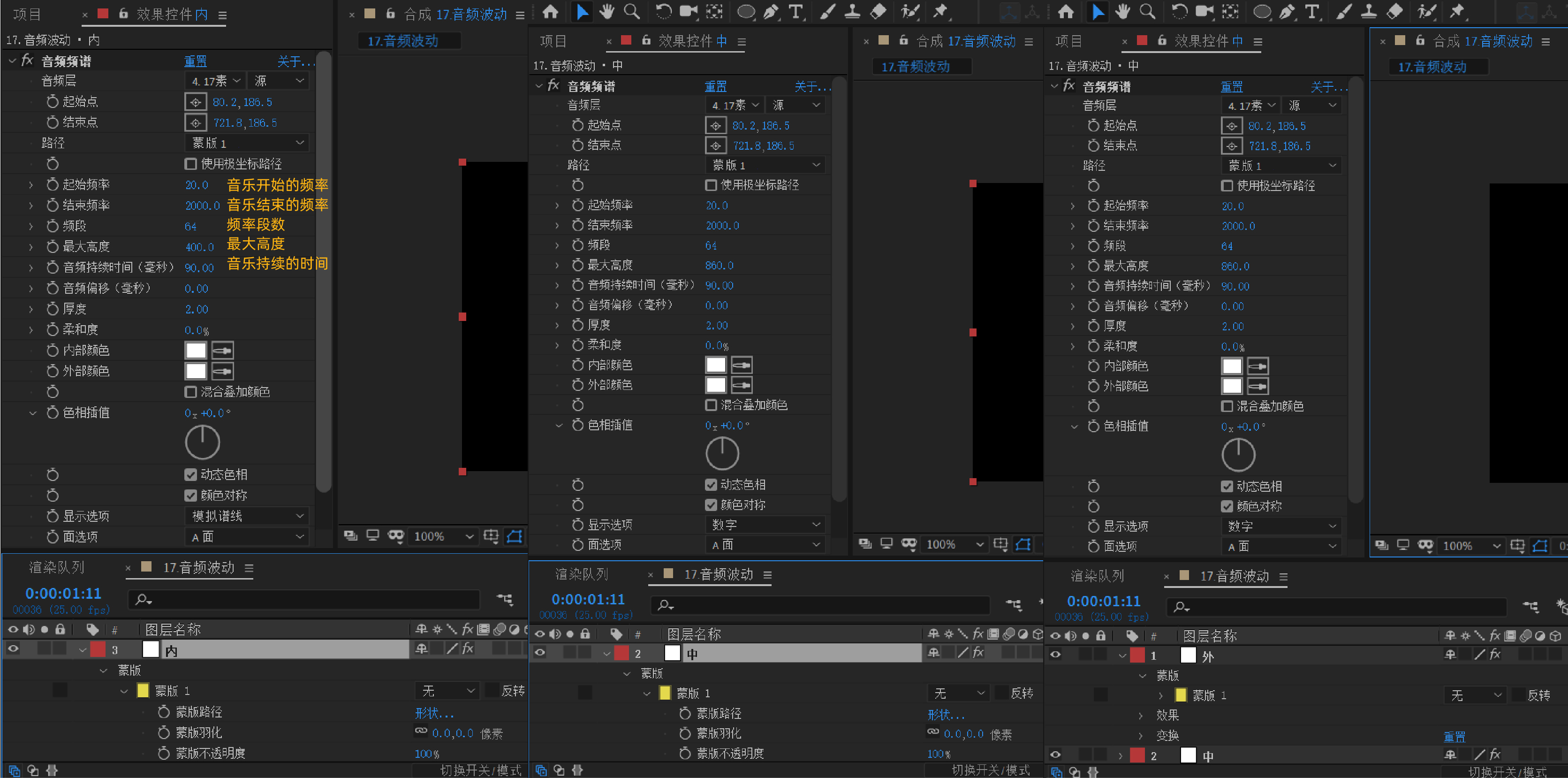Click the Hand tool in middle toolbar
Screen dimensions: 1568x778
tap(607, 12)
